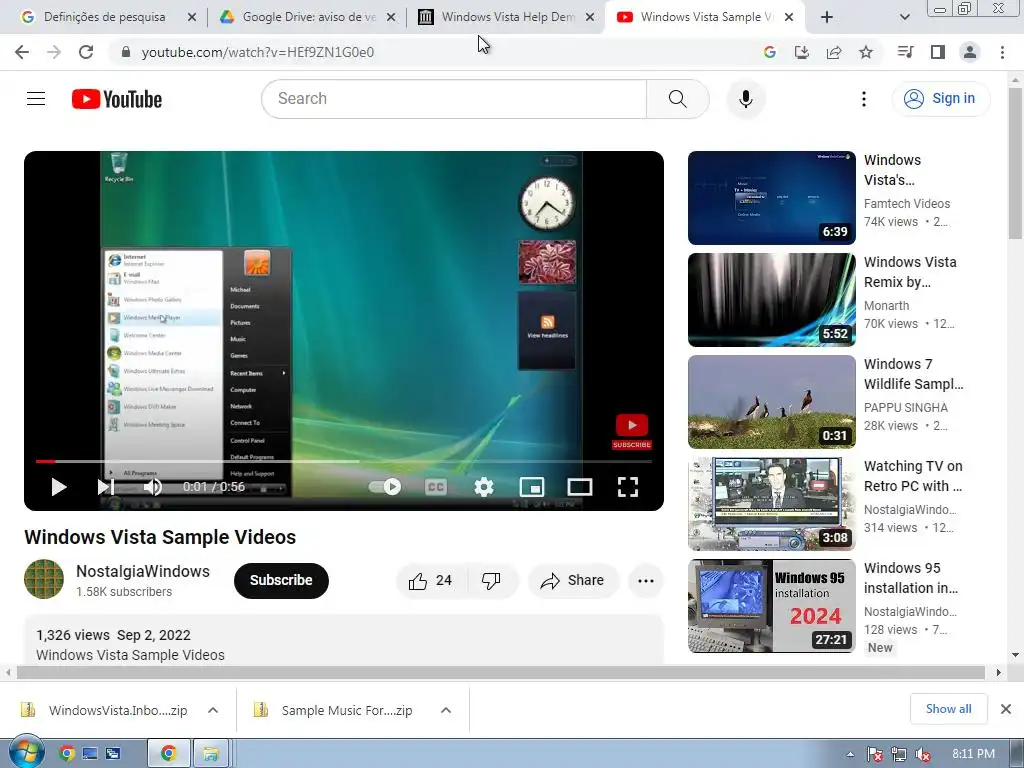Bookmark this page with the star icon

[x=866, y=52]
